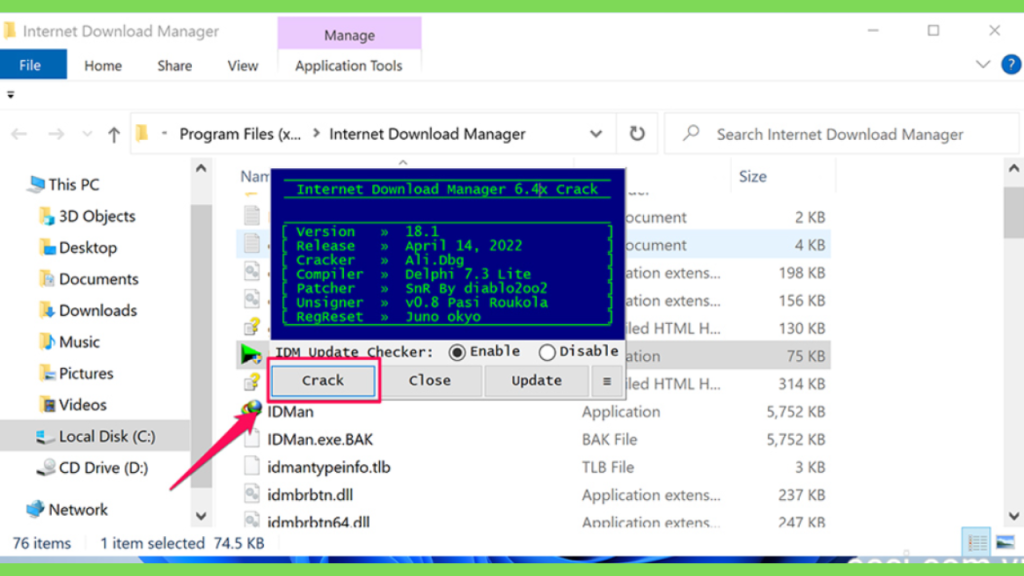Click the "156 KB" size cell
This screenshot has height=576, width=1024.
coord(801,301)
